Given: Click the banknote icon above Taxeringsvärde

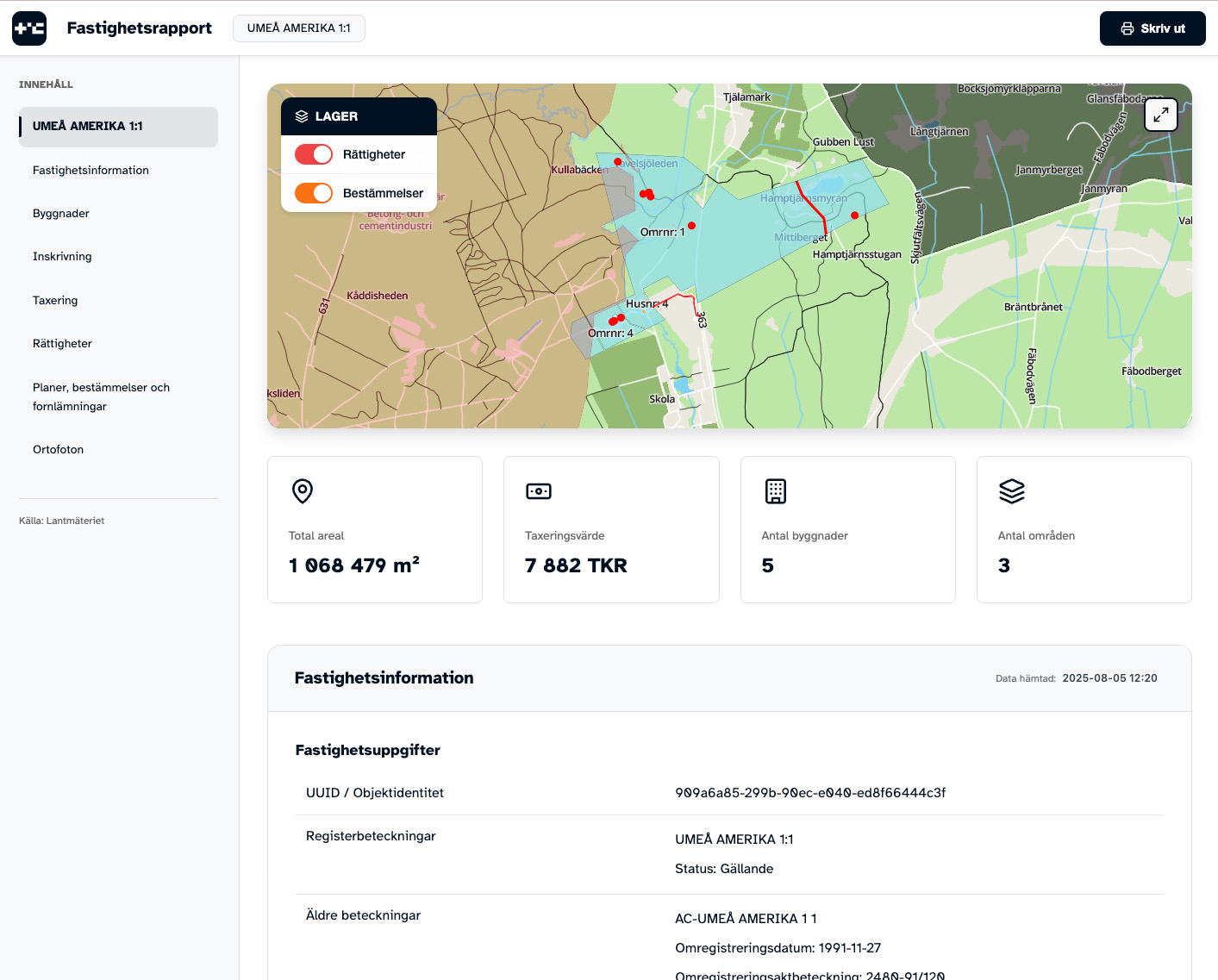Looking at the screenshot, I should [x=538, y=491].
